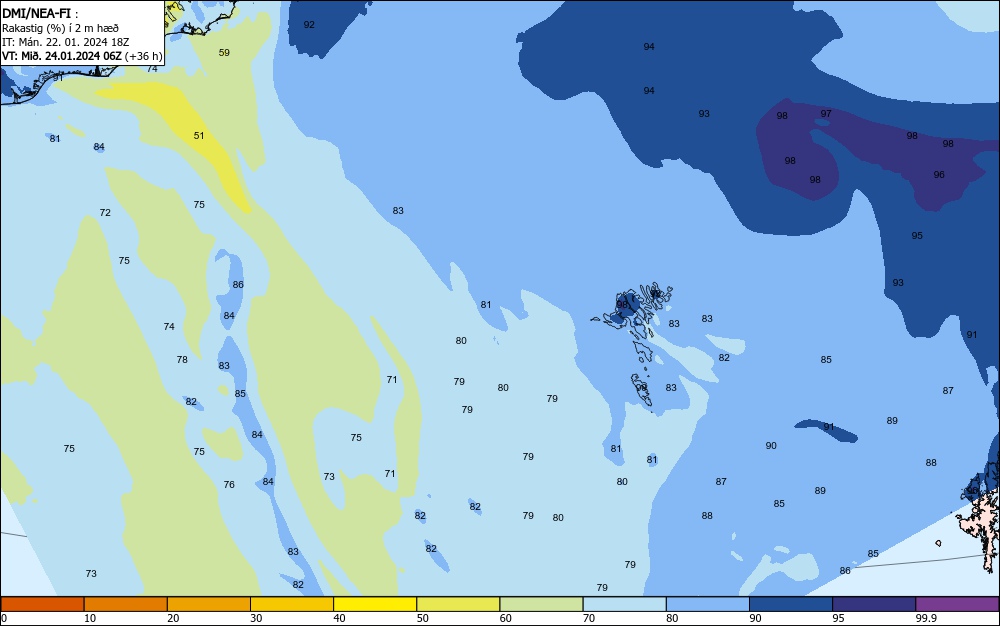
Task: Click the humidity value 59 on the map
Action: point(224,52)
